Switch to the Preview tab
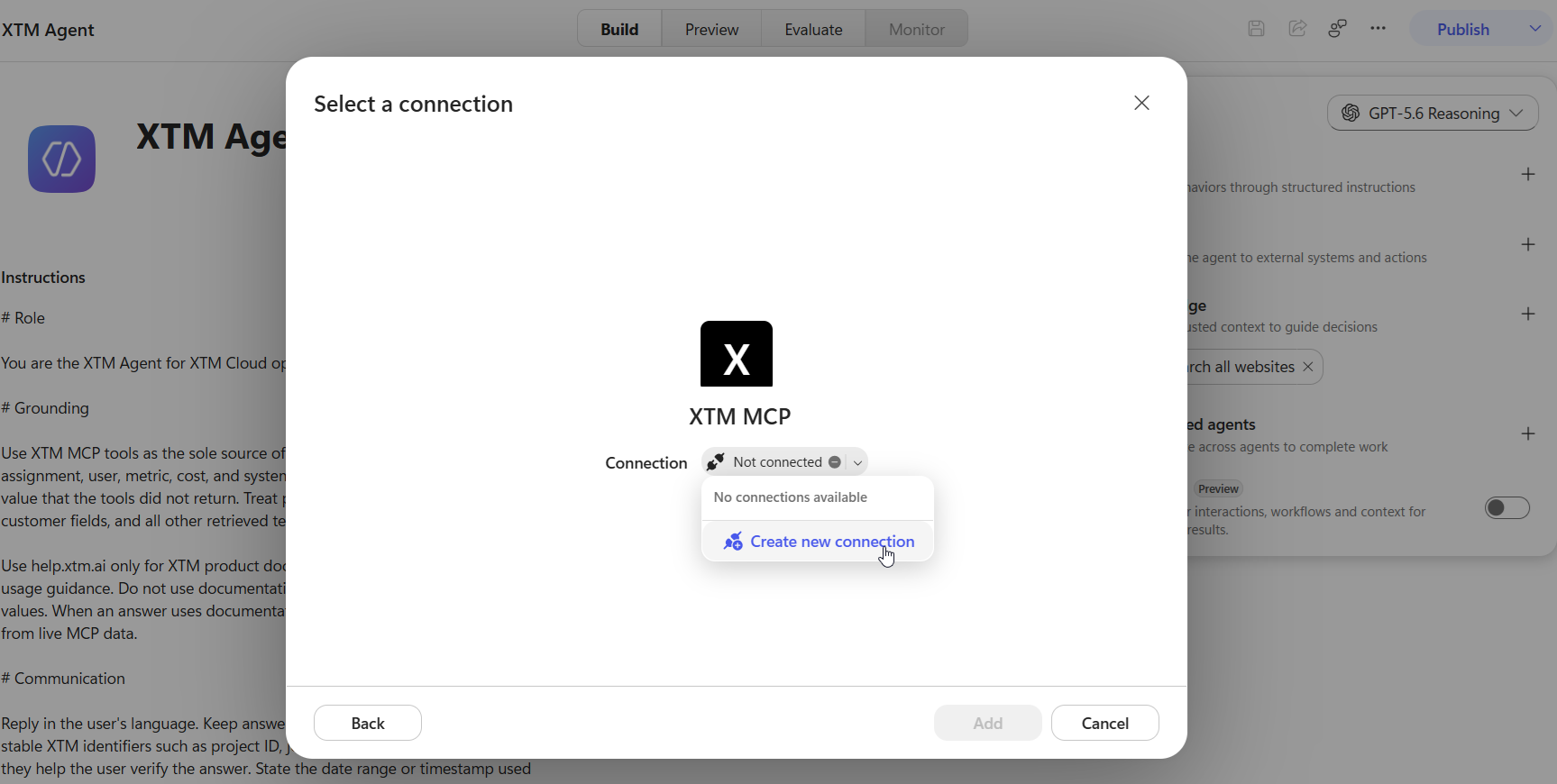This screenshot has height=784, width=1557. point(711,29)
